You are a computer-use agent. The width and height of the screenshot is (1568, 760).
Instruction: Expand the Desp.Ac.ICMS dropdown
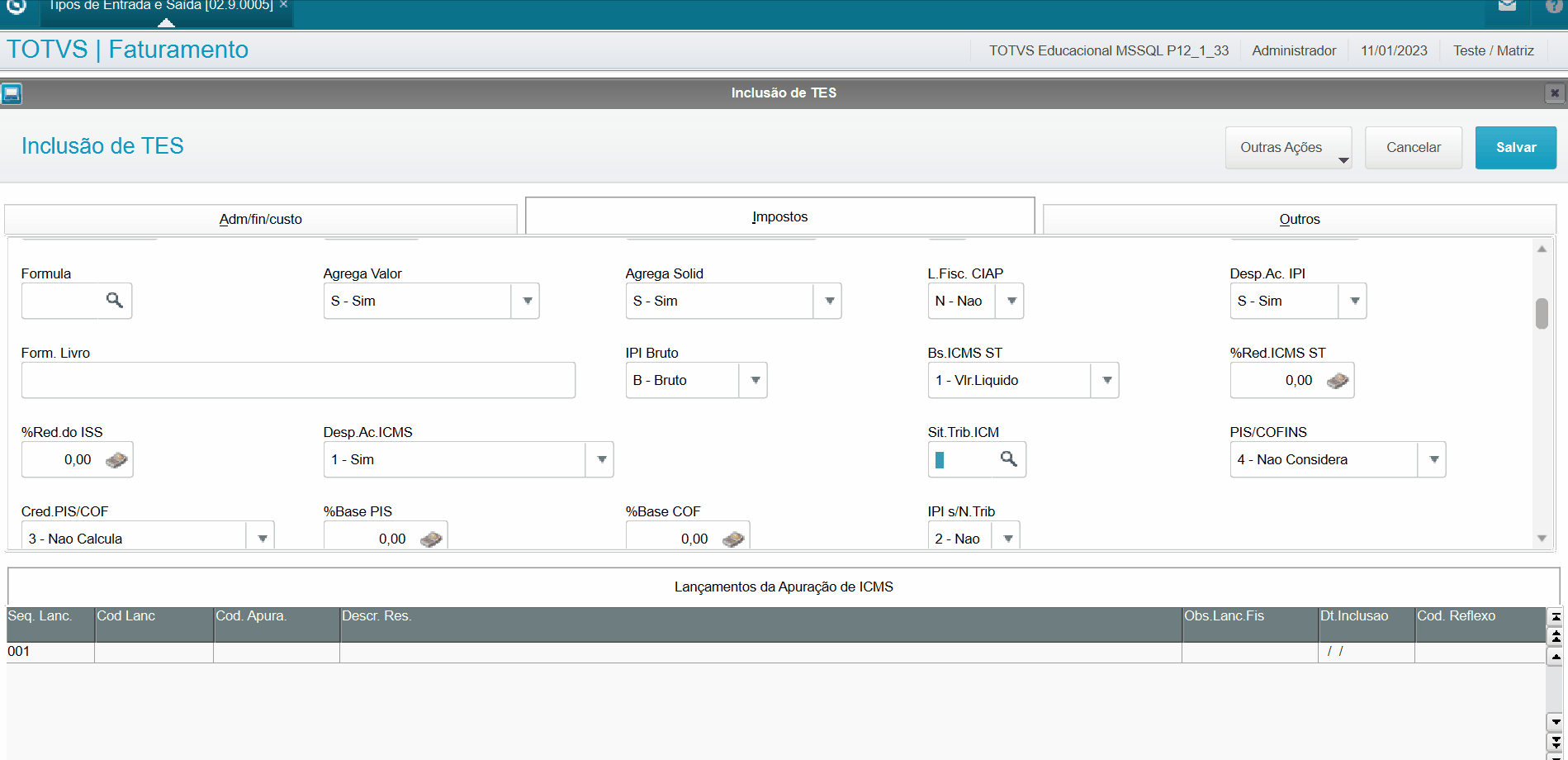(x=600, y=459)
